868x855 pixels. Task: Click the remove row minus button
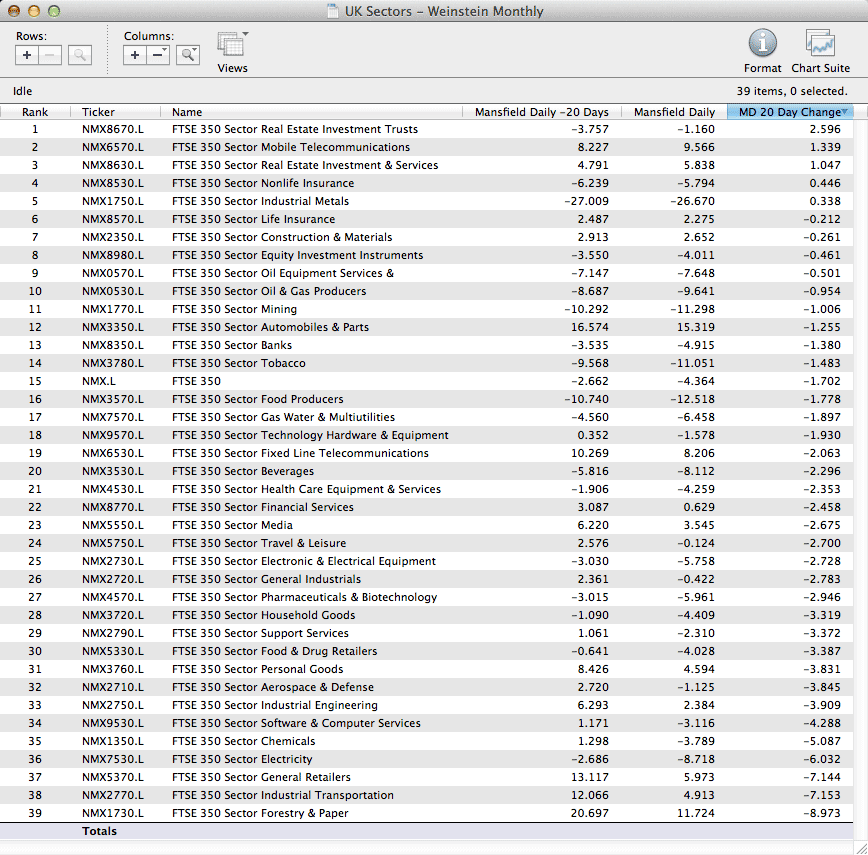(x=51, y=56)
